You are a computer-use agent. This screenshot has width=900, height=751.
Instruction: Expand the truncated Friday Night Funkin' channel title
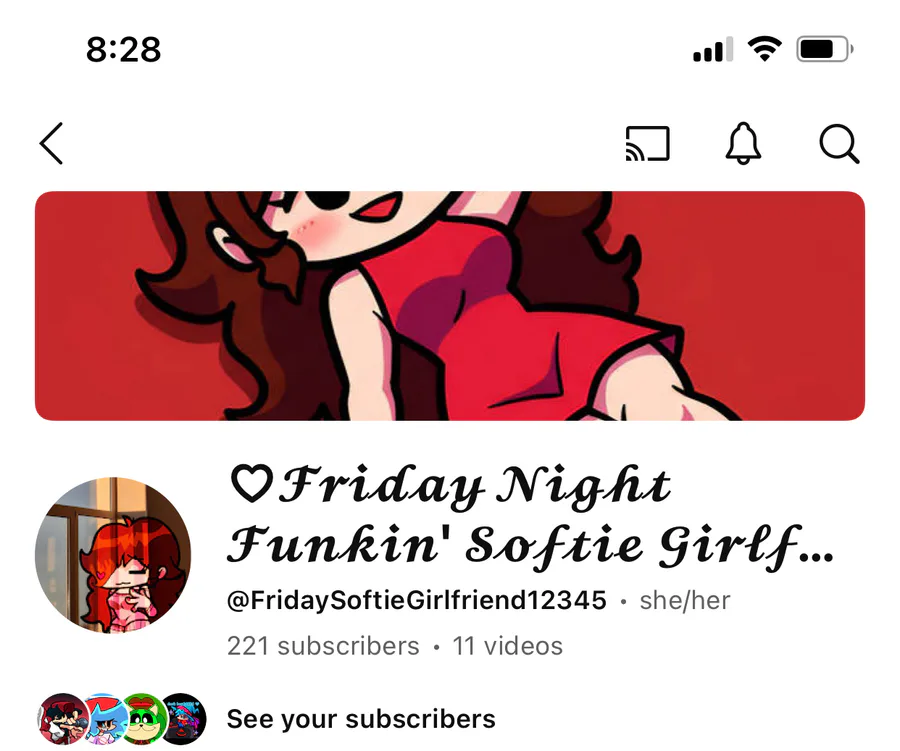point(529,515)
